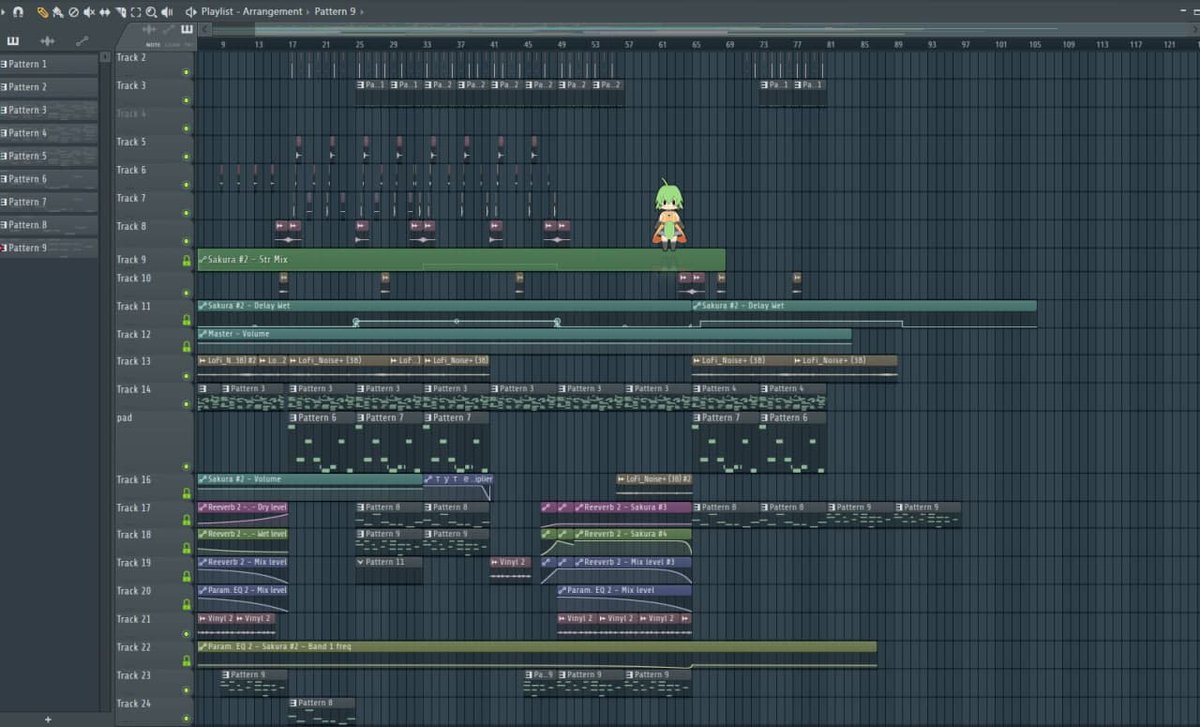This screenshot has width=1200, height=727.
Task: Toggle the lock icon on Track 16
Action: (x=186, y=493)
